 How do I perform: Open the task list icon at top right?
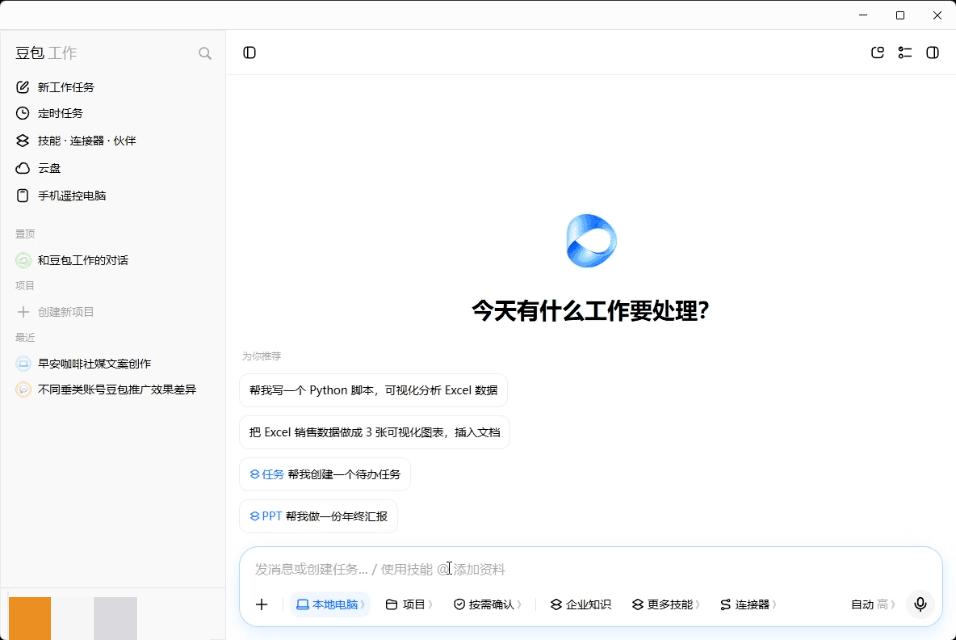click(905, 52)
